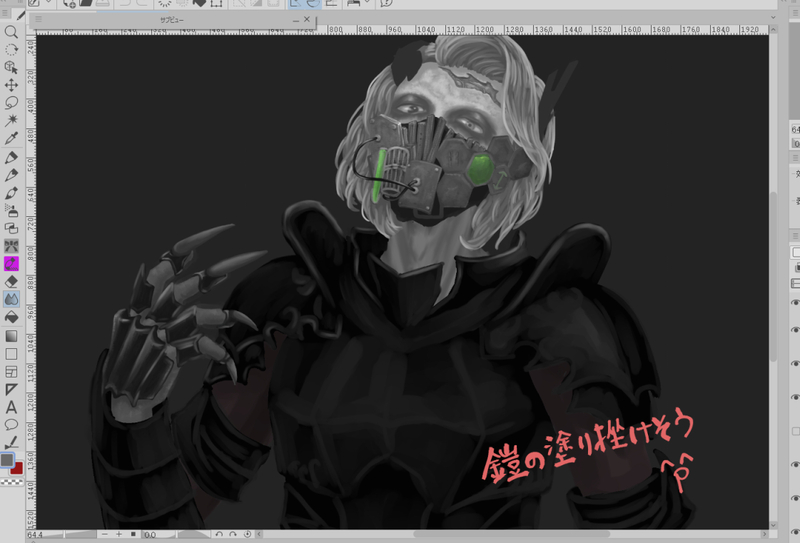This screenshot has height=543, width=800.
Task: Select the Pen tool
Action: click(11, 157)
